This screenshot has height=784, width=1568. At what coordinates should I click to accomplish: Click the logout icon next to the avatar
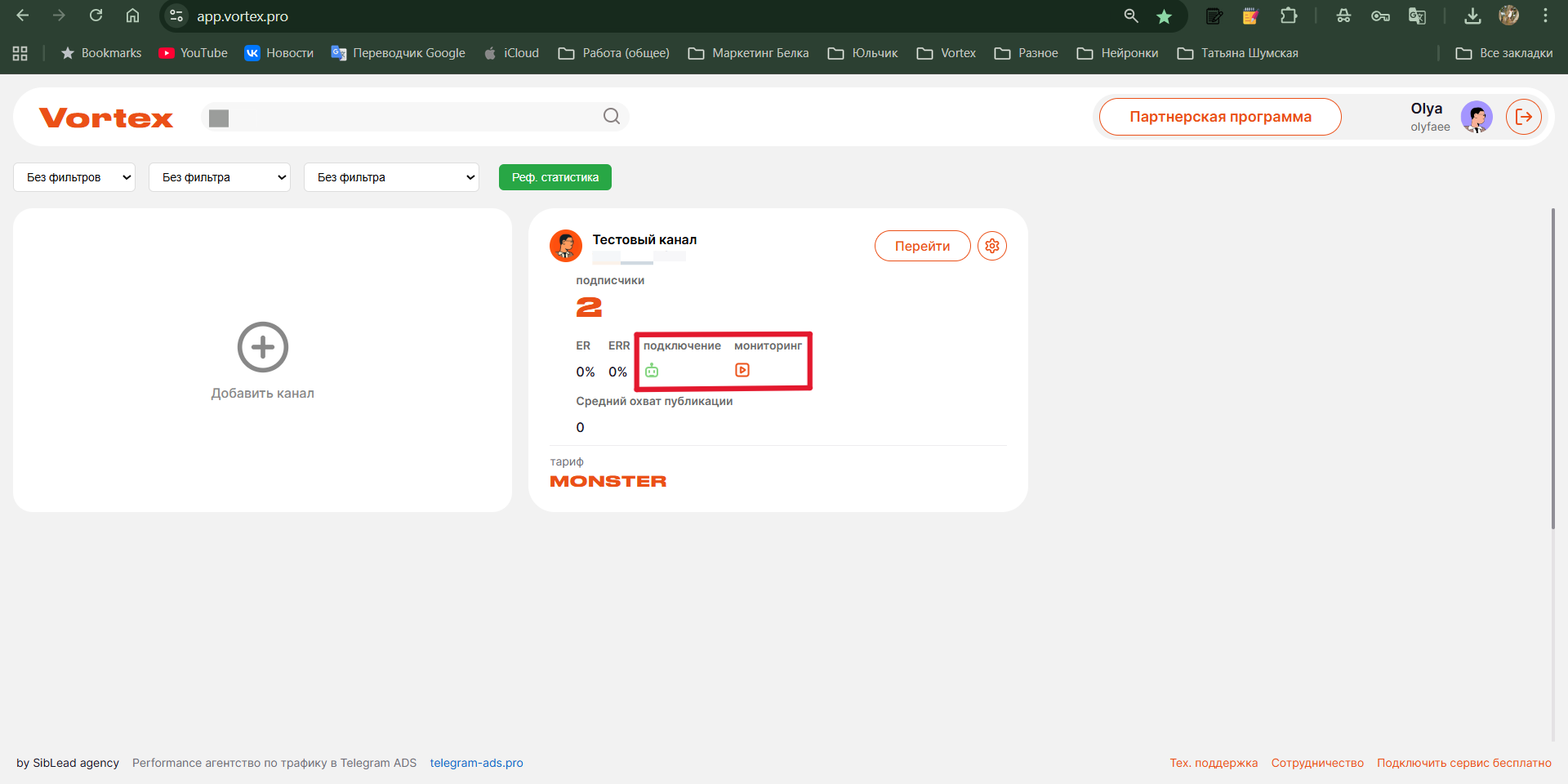tap(1523, 117)
